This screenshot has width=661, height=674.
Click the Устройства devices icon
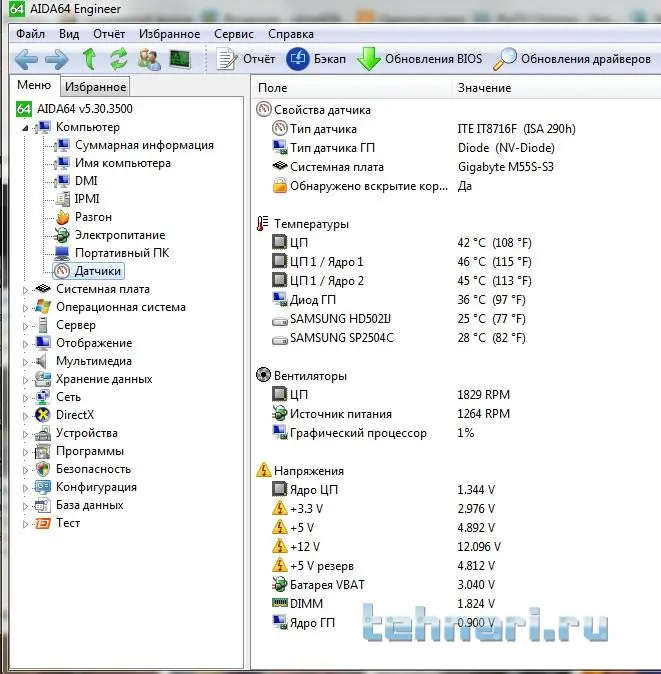click(43, 433)
